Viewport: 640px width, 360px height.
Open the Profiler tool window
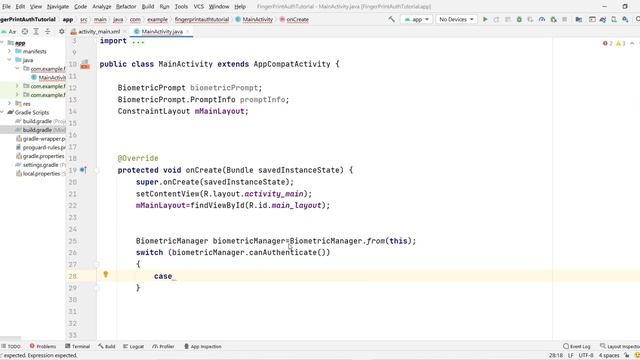pyautogui.click(x=163, y=346)
